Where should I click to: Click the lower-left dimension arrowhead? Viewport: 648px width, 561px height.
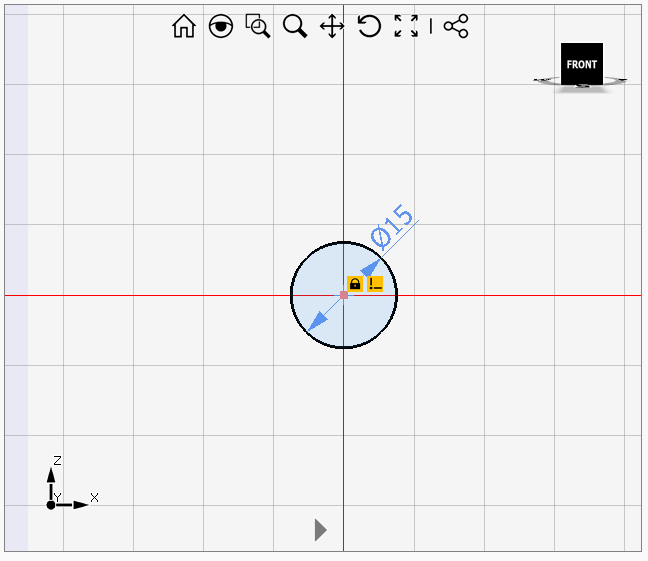[317, 321]
